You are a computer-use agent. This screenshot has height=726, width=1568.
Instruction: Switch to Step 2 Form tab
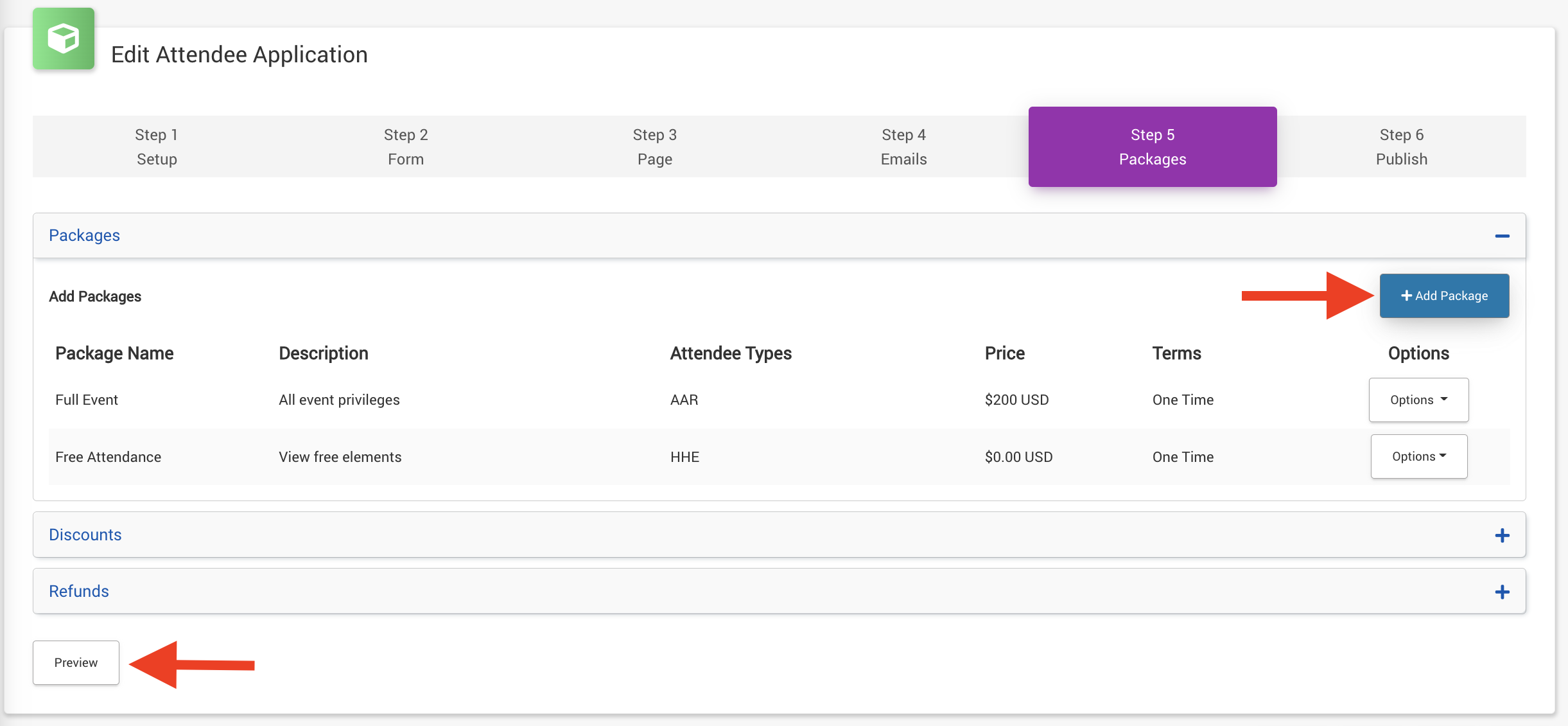(x=406, y=146)
